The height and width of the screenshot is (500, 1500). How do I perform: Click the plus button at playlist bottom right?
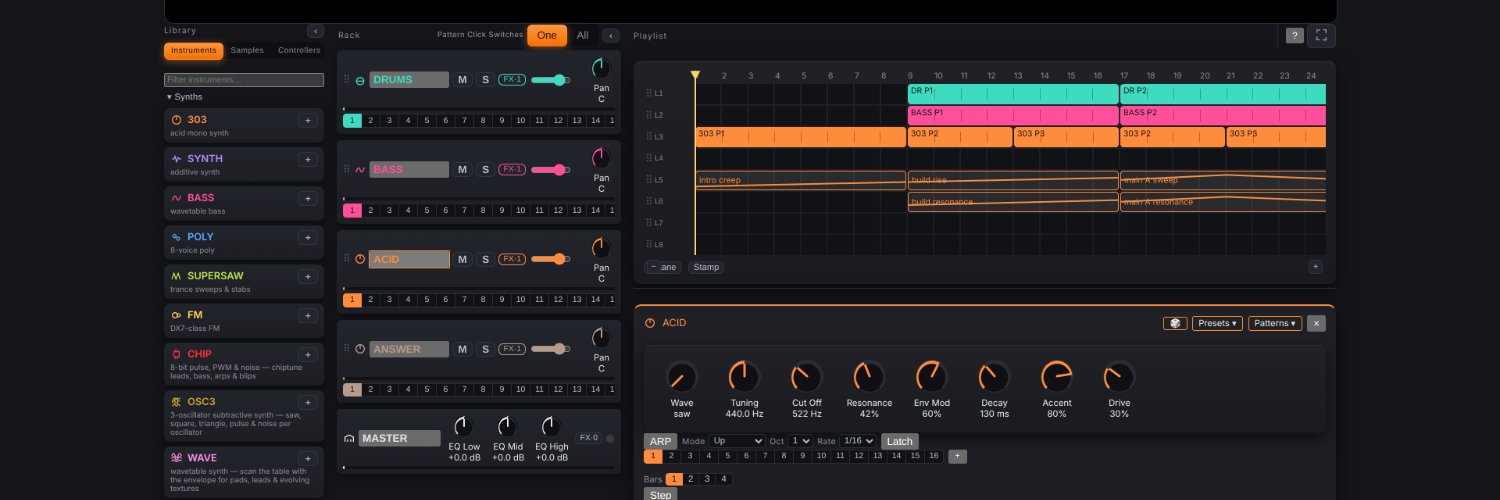point(1315,267)
